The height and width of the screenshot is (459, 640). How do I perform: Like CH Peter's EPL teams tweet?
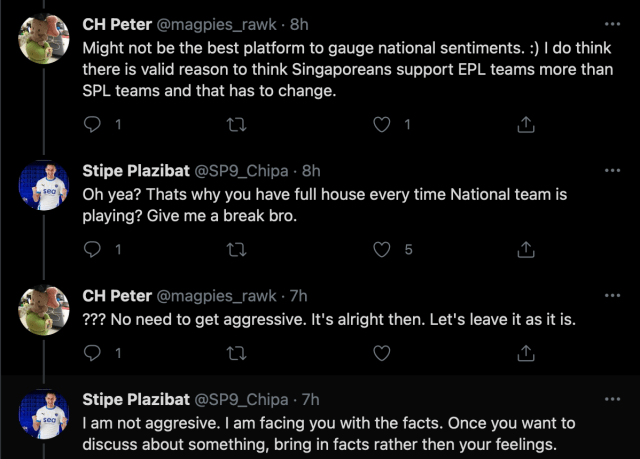pos(381,125)
